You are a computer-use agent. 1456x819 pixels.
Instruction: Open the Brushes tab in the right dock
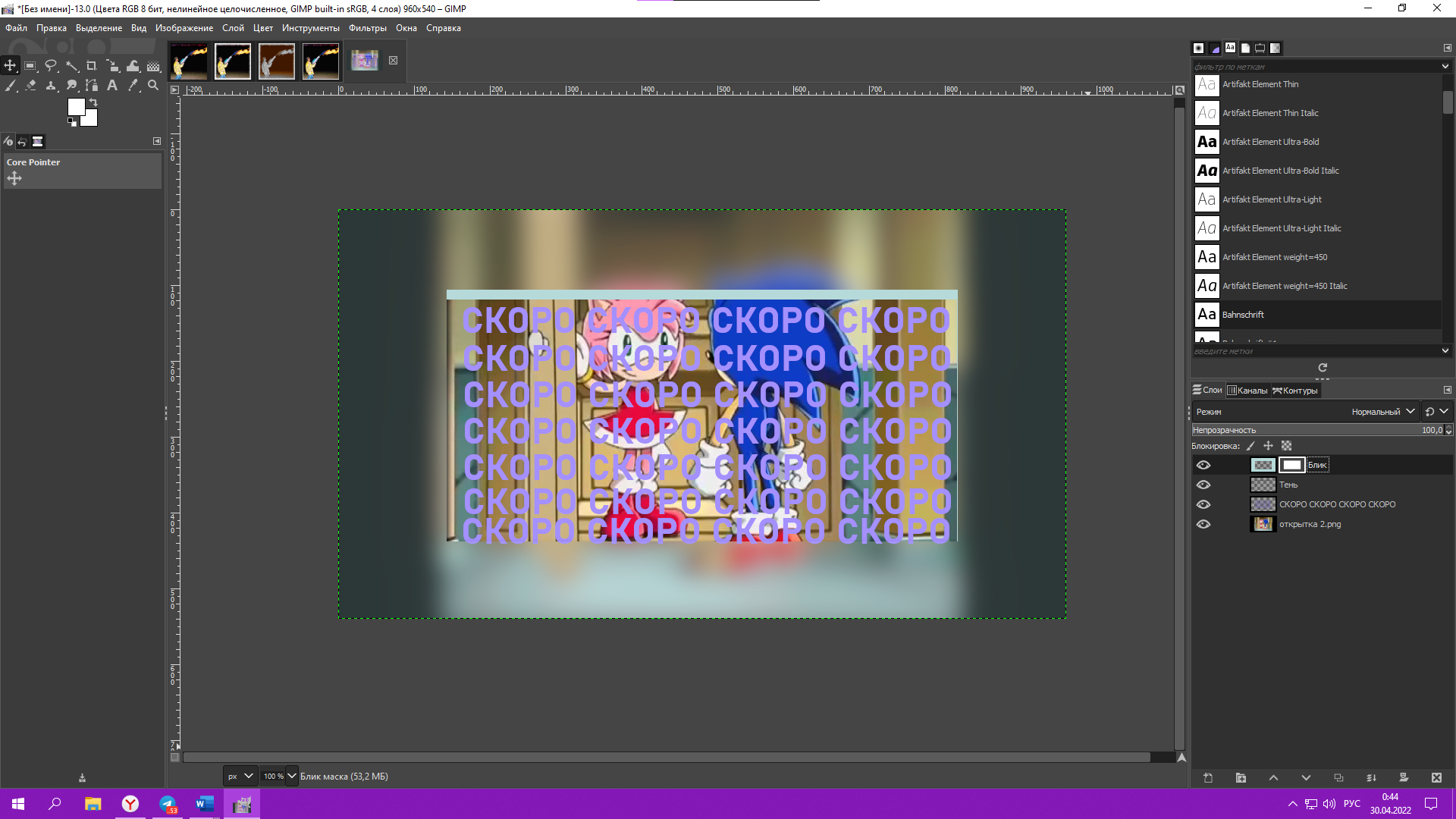point(1199,48)
